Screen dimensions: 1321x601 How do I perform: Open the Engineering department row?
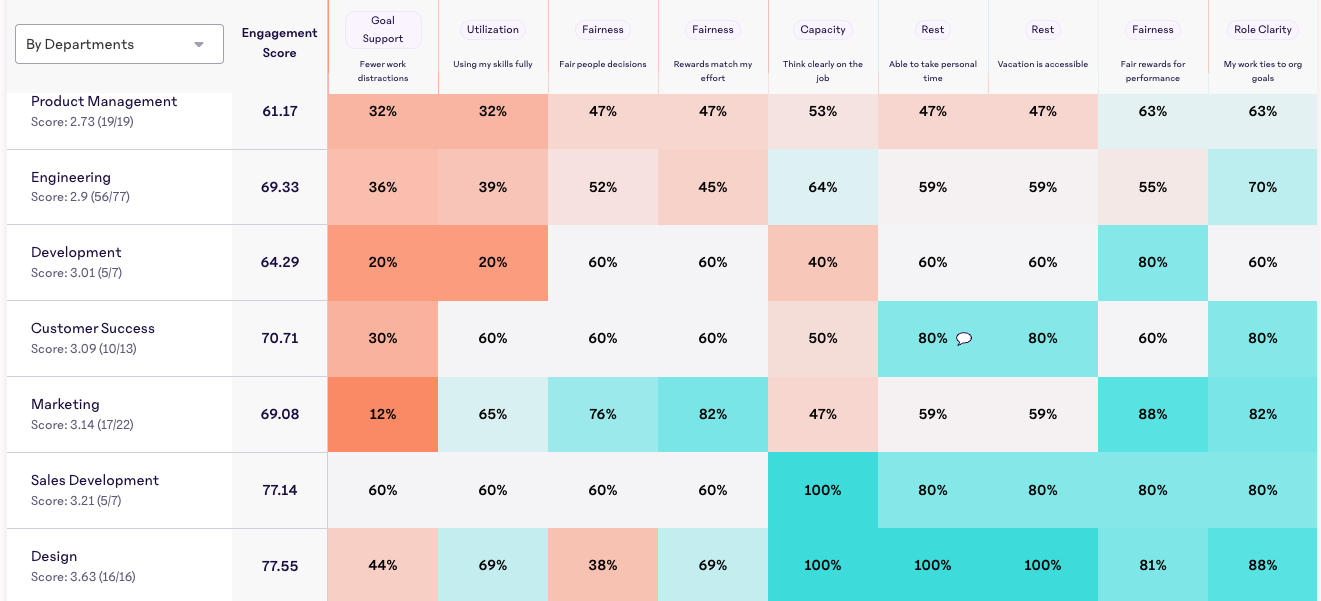point(71,178)
